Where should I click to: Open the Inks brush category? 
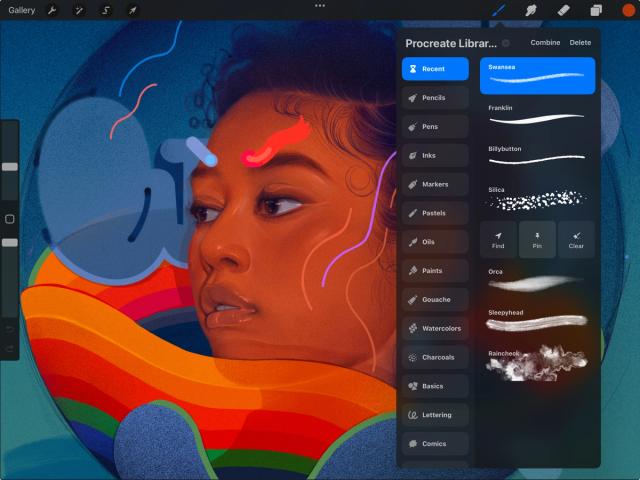click(435, 155)
